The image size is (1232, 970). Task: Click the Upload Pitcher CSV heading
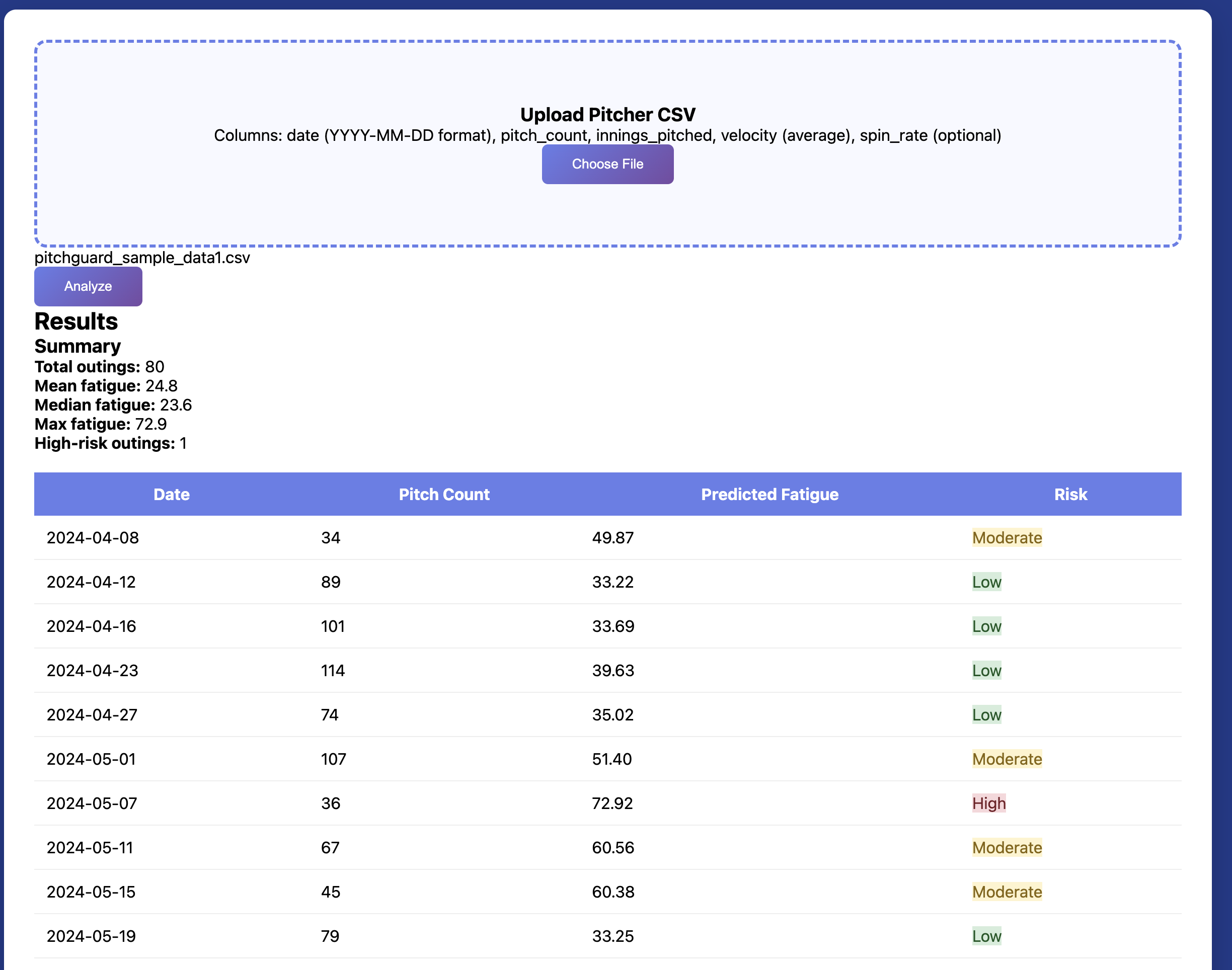(x=607, y=115)
